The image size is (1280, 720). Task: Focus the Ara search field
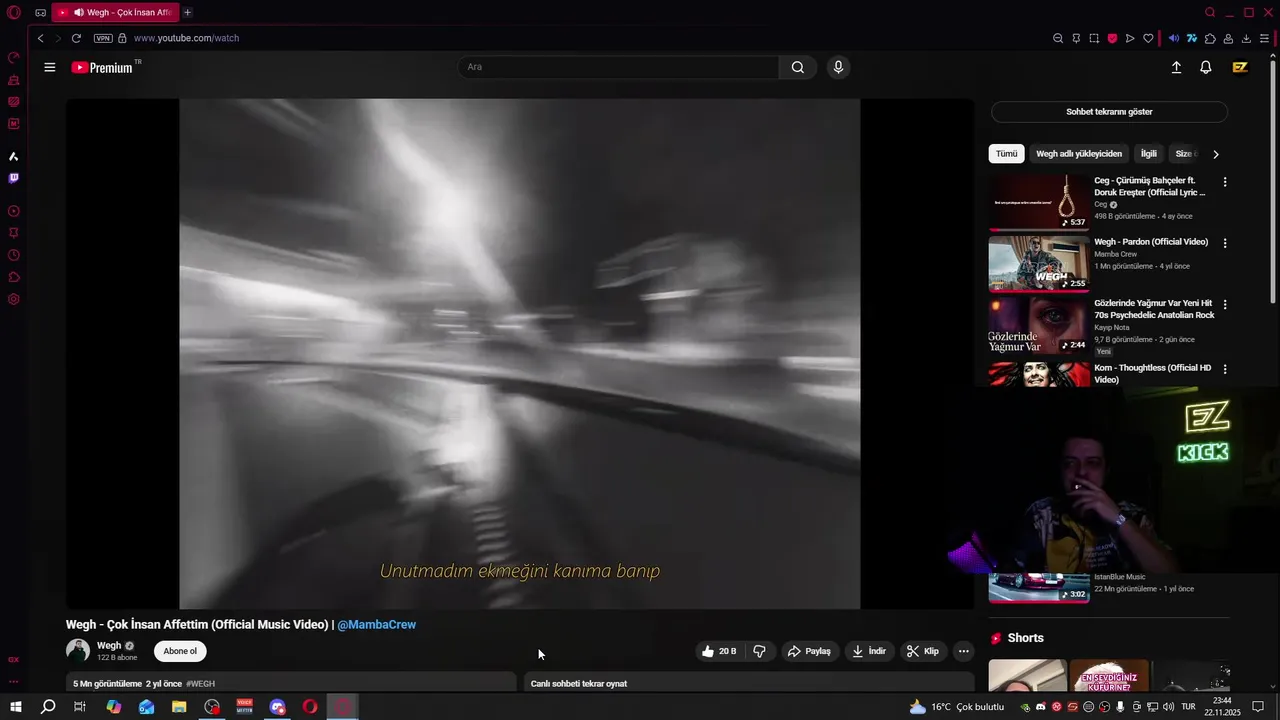tap(618, 67)
